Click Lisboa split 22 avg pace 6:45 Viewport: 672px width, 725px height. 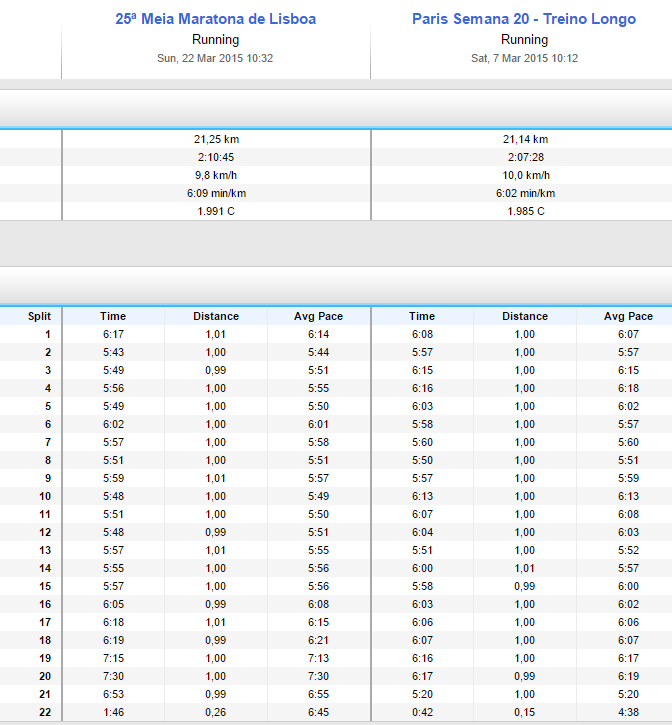coord(319,712)
